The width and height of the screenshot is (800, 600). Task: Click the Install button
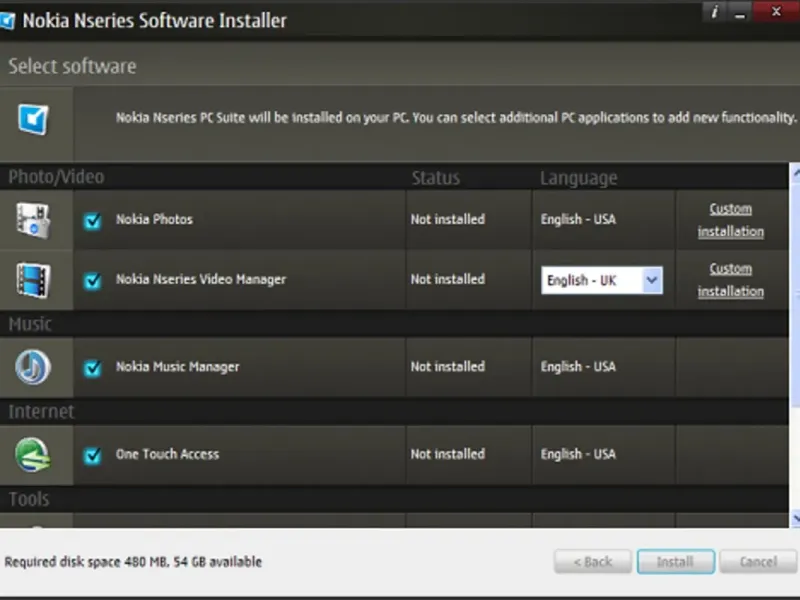(x=676, y=562)
